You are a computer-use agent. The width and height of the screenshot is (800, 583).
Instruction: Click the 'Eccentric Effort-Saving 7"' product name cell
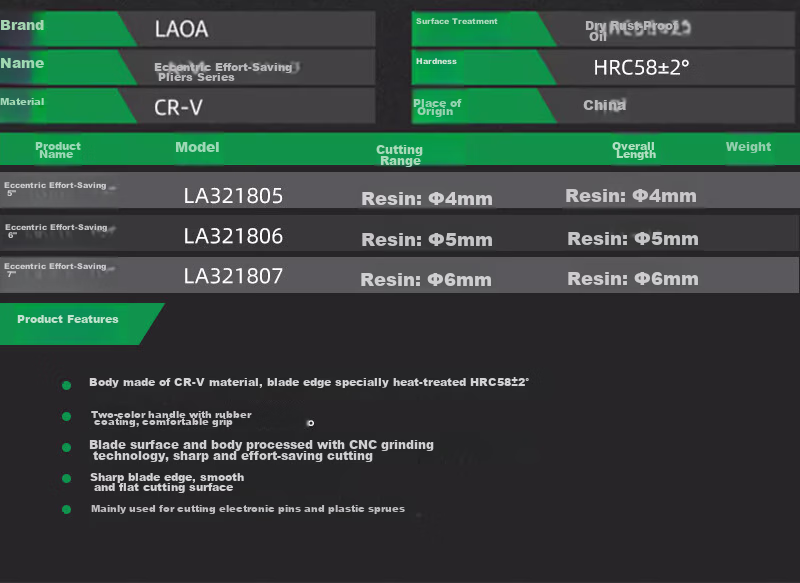coord(55,270)
